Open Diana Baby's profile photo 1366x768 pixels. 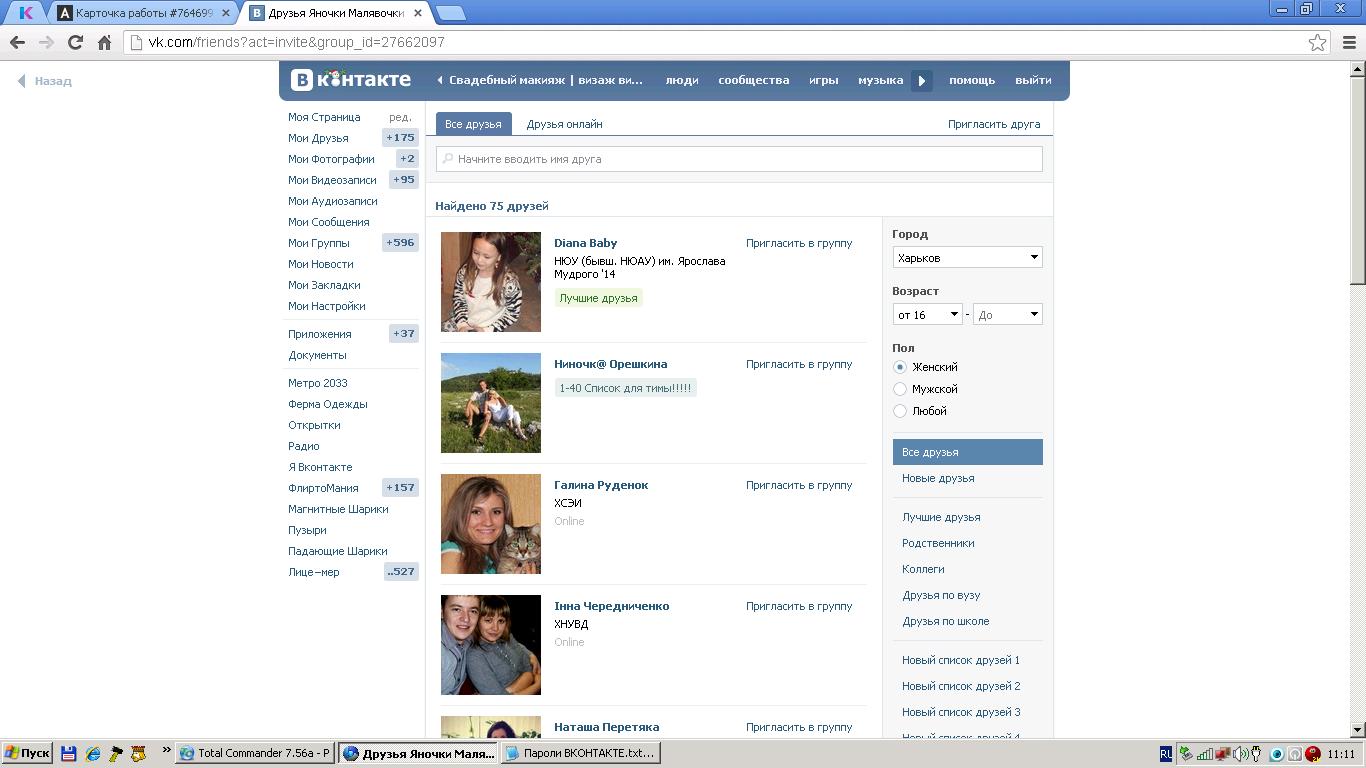(x=491, y=282)
